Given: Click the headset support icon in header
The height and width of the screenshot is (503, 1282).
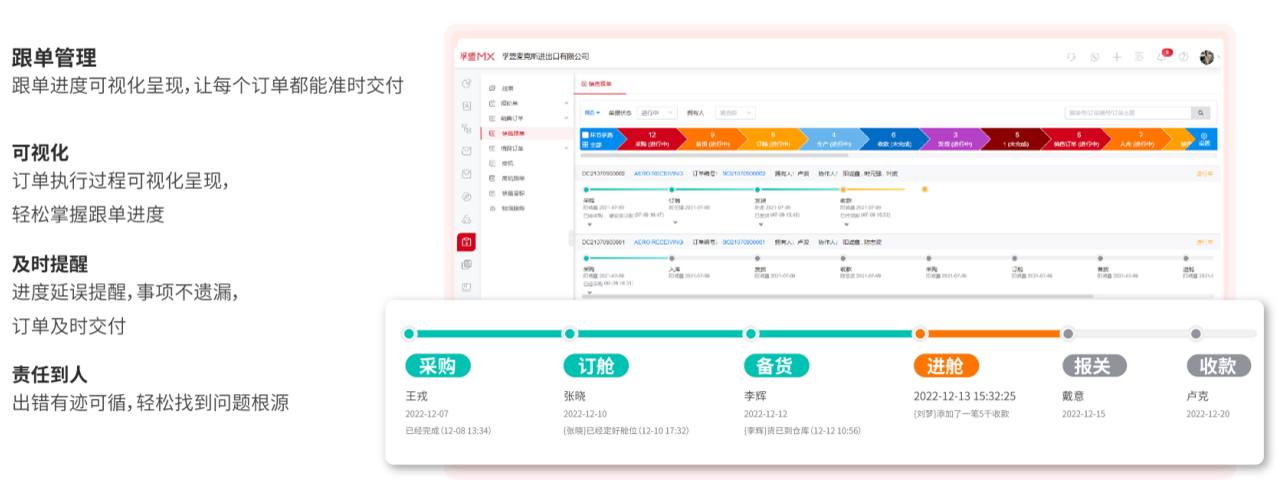Looking at the screenshot, I should (x=1072, y=57).
